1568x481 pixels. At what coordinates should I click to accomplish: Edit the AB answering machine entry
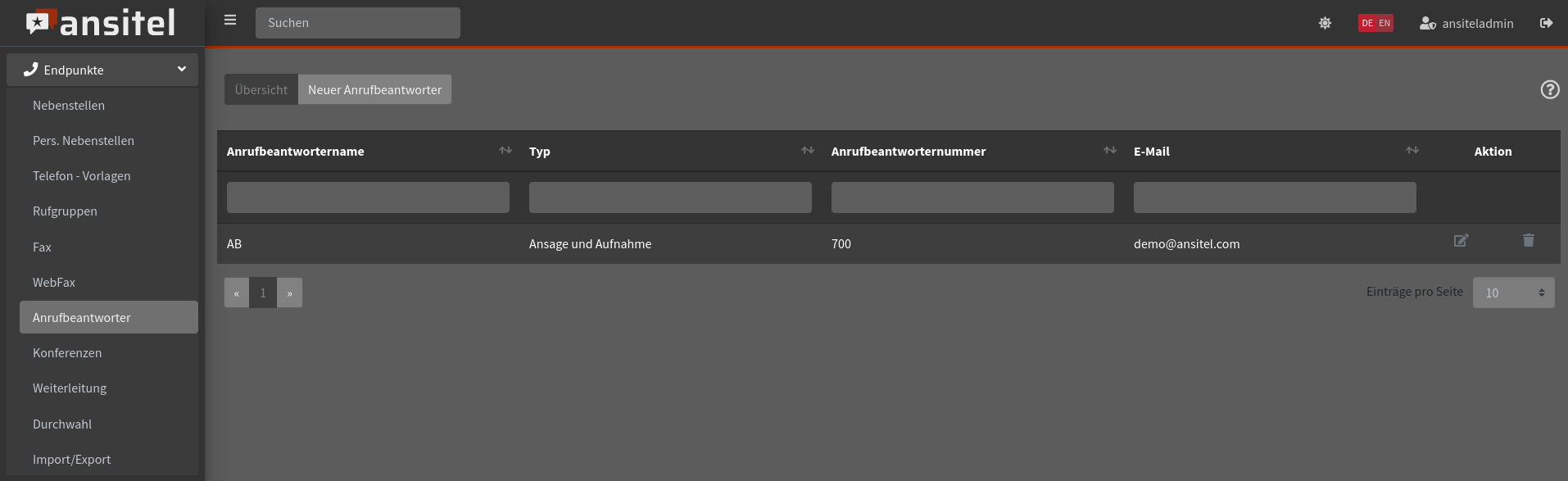1461,240
